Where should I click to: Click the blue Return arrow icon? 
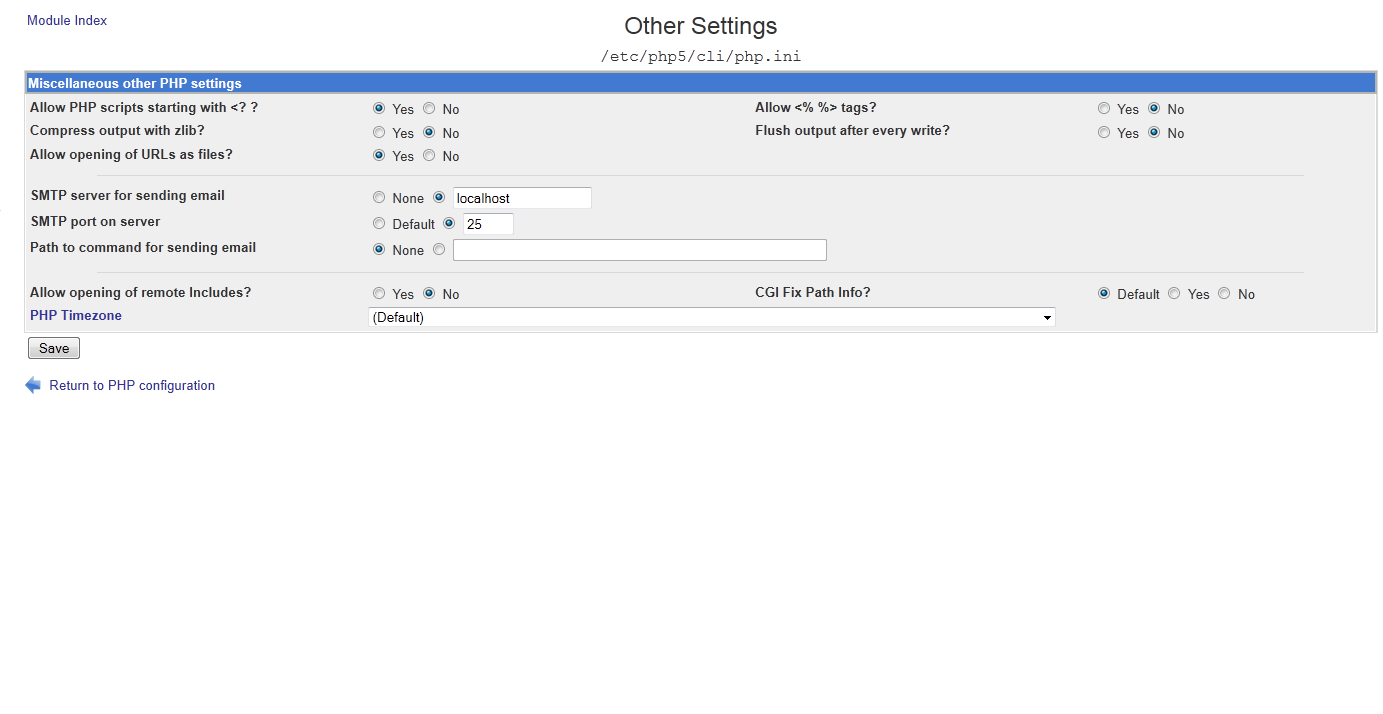[34, 385]
